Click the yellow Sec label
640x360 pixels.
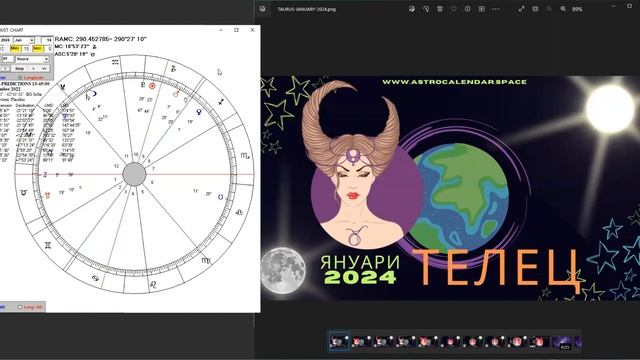(x=37, y=49)
